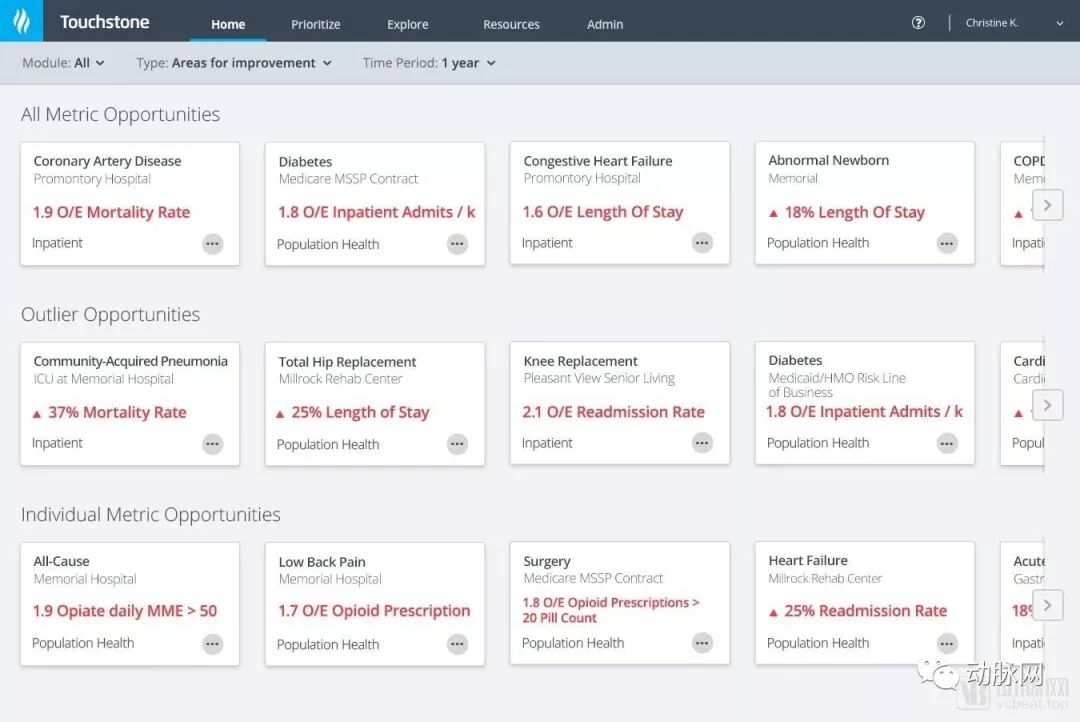This screenshot has width=1080, height=722.
Task: Open more options on Surgery card
Action: (x=702, y=643)
